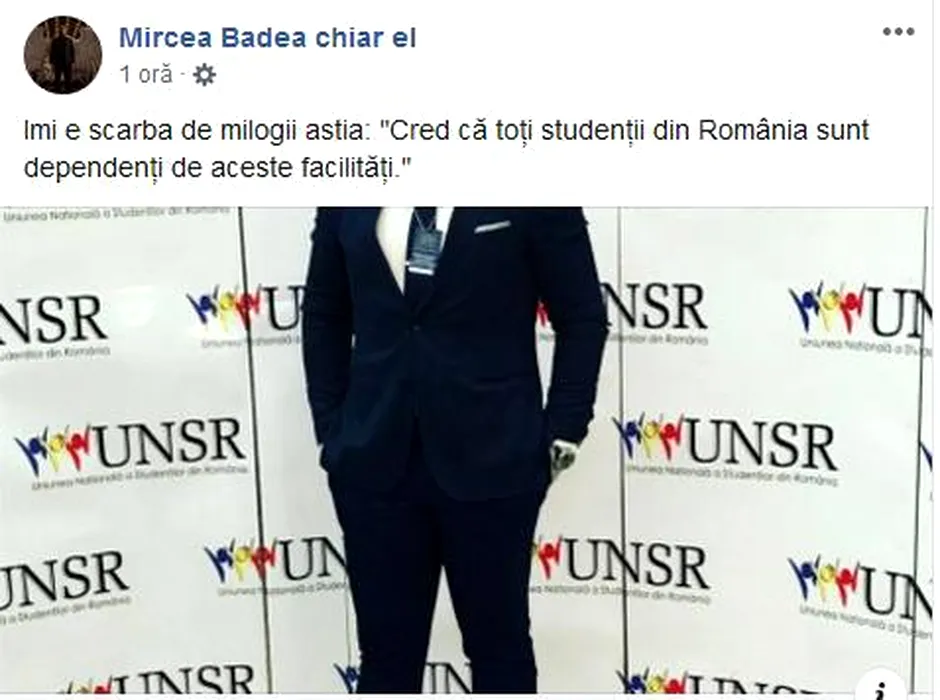
Task: Click the '1 oră' post timestamp
Action: (146, 75)
